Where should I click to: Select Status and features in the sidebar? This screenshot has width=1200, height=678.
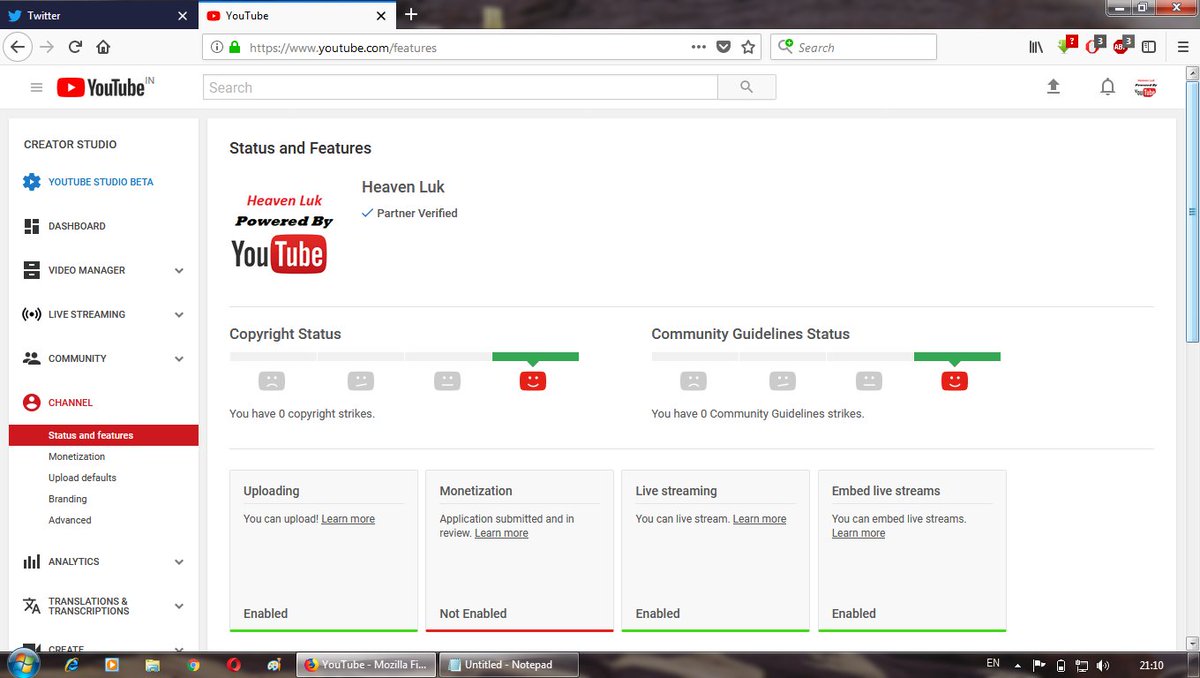click(x=104, y=435)
